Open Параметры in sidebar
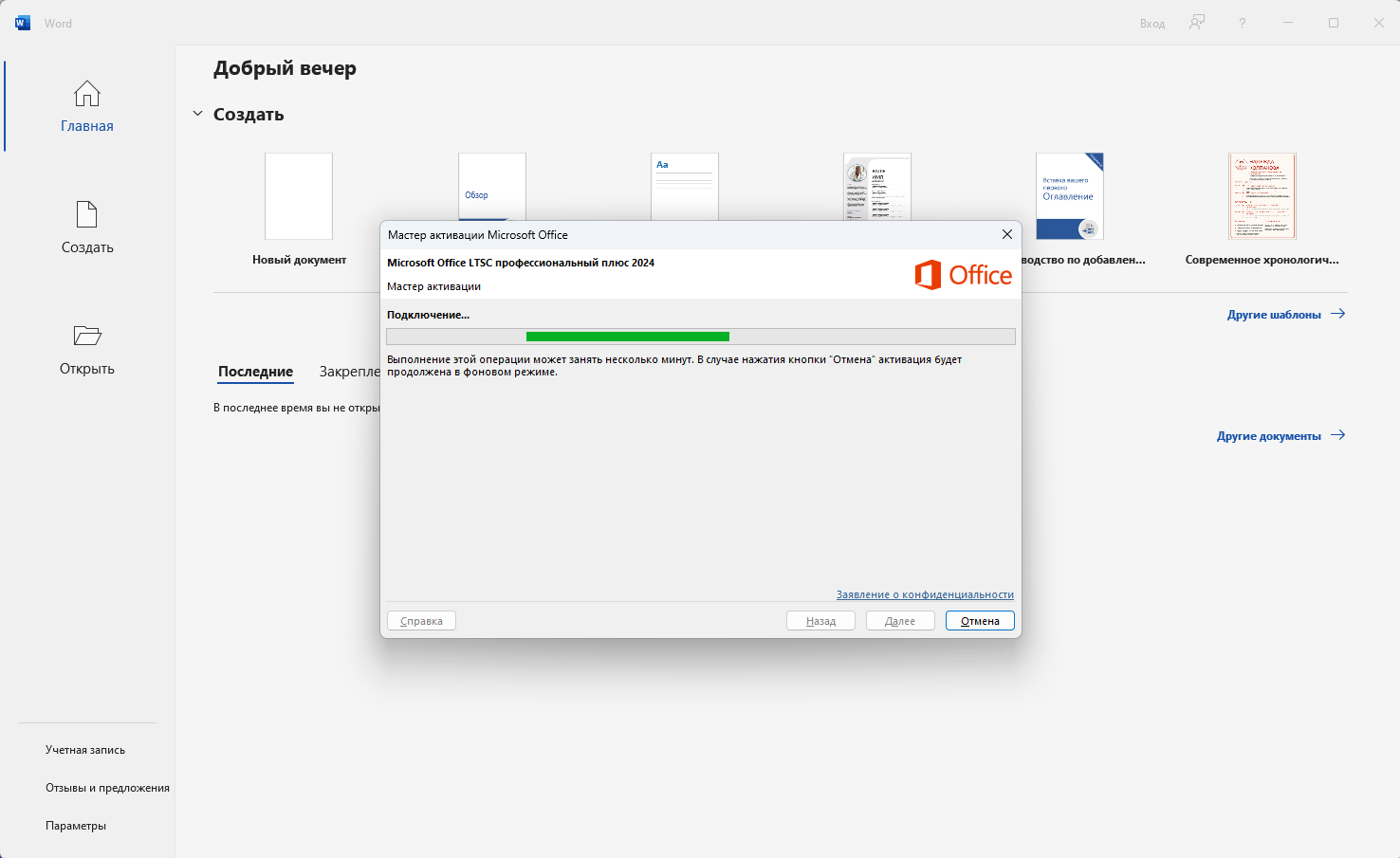Image resolution: width=1400 pixels, height=858 pixels. click(x=76, y=826)
